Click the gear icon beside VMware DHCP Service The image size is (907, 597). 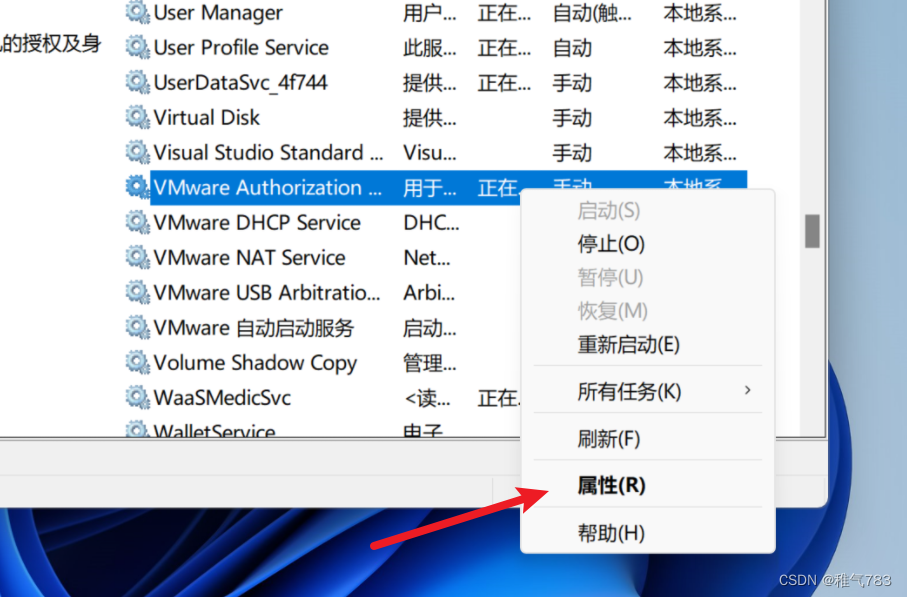(x=138, y=222)
